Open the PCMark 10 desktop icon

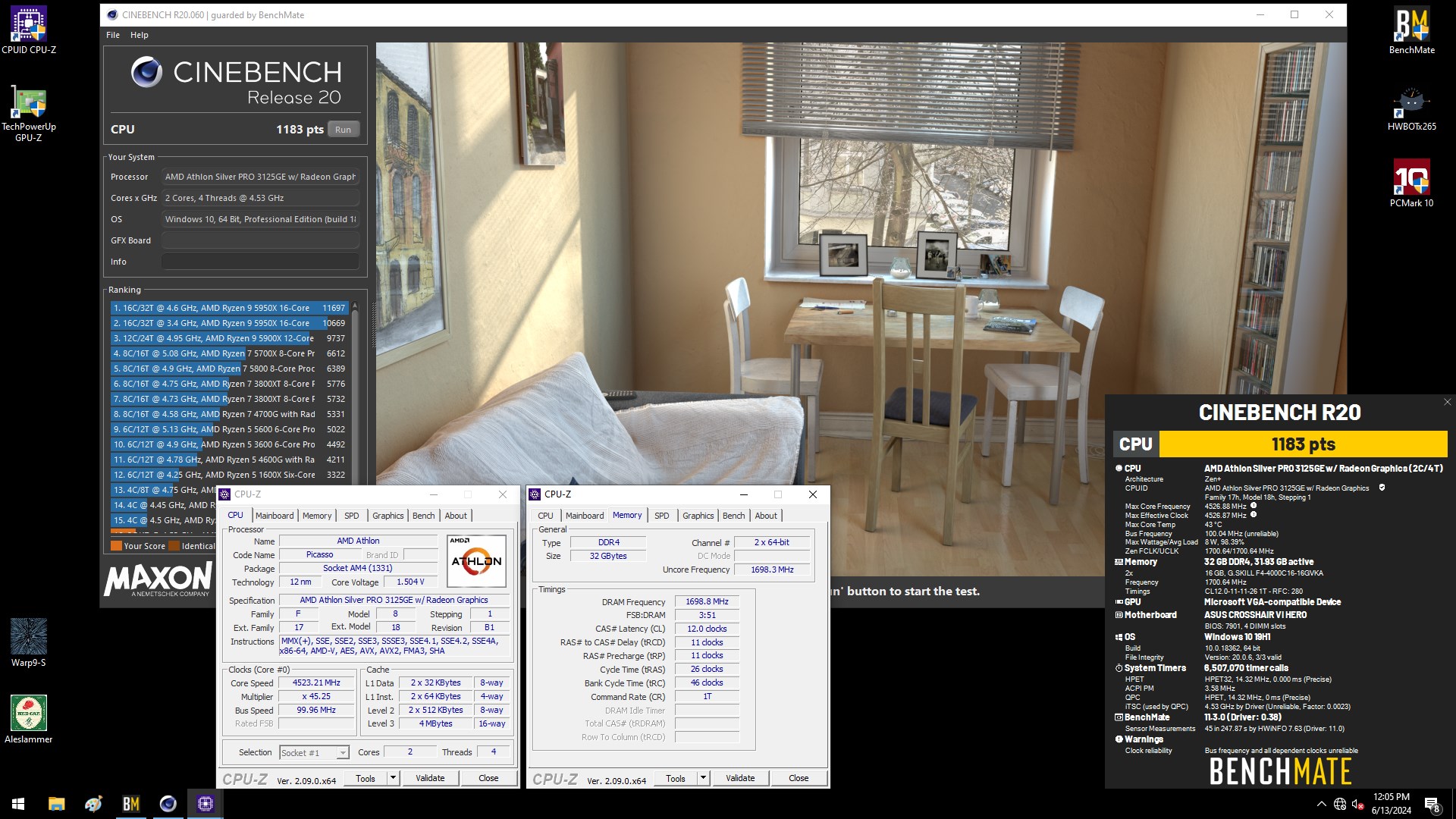[x=1411, y=183]
